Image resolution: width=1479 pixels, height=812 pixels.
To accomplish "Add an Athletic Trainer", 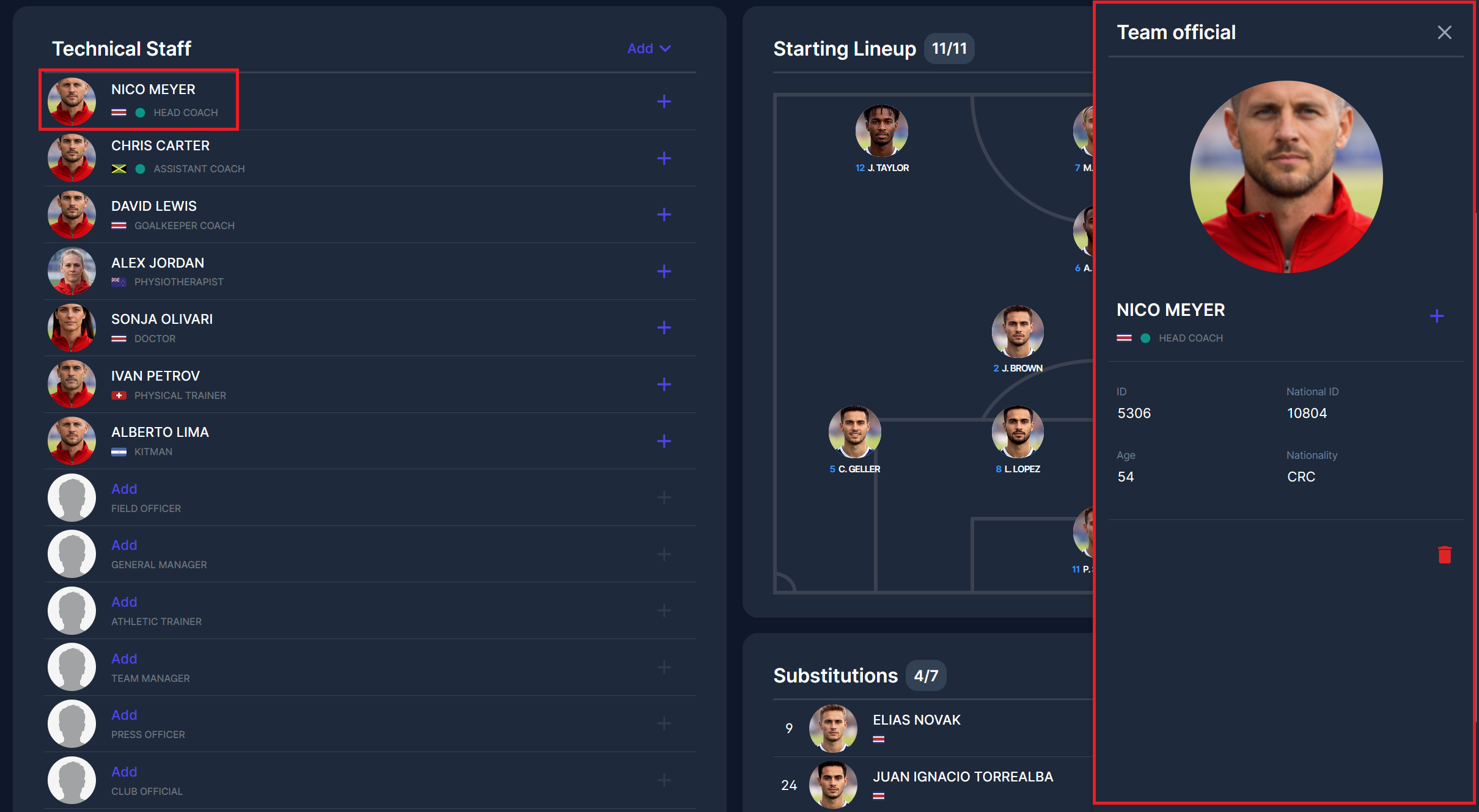I will coord(124,602).
